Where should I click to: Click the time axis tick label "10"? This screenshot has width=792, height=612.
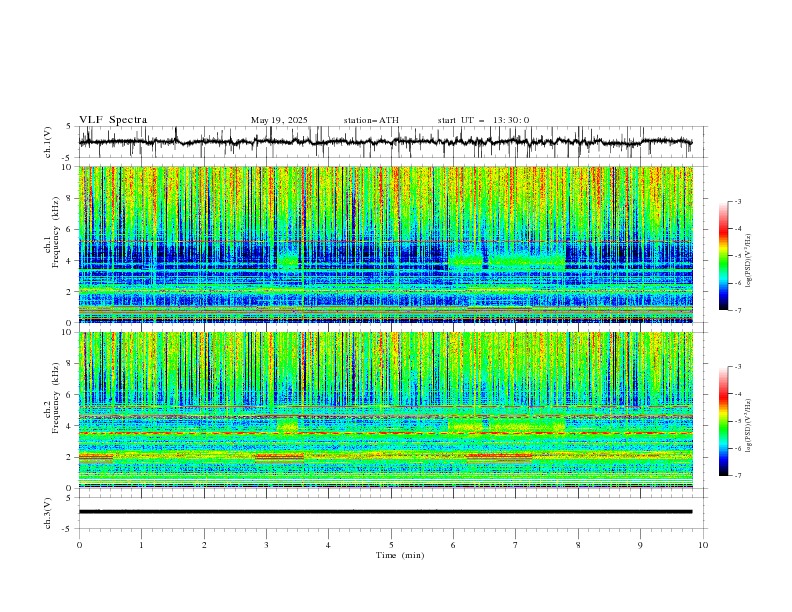point(703,545)
